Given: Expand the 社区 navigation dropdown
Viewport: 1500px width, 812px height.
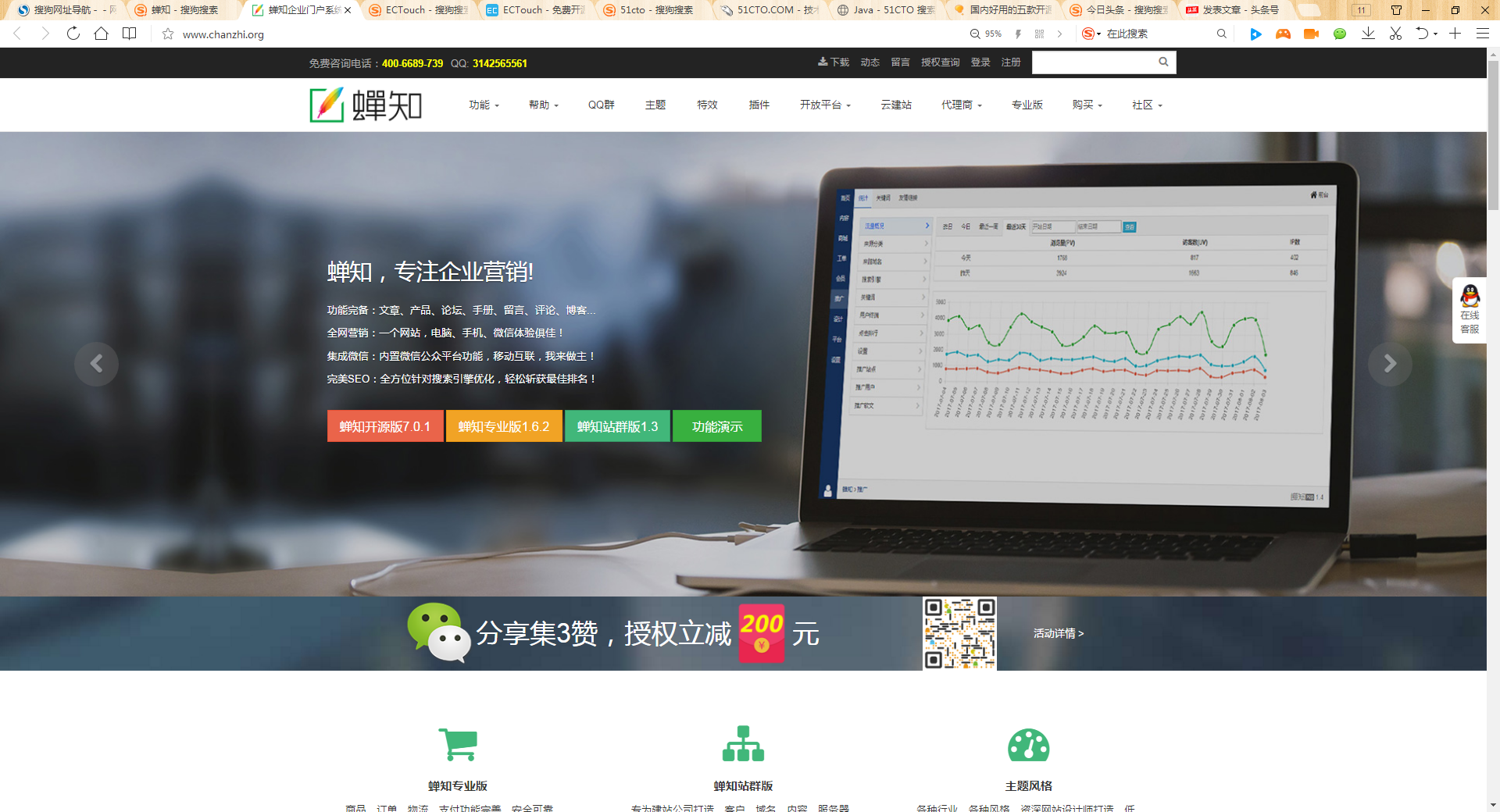Looking at the screenshot, I should click(x=1148, y=105).
